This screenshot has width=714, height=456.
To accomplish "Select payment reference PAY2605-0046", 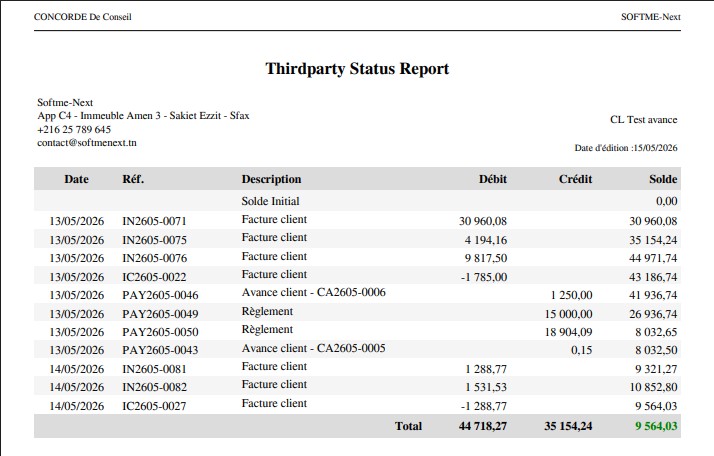I will pos(160,295).
